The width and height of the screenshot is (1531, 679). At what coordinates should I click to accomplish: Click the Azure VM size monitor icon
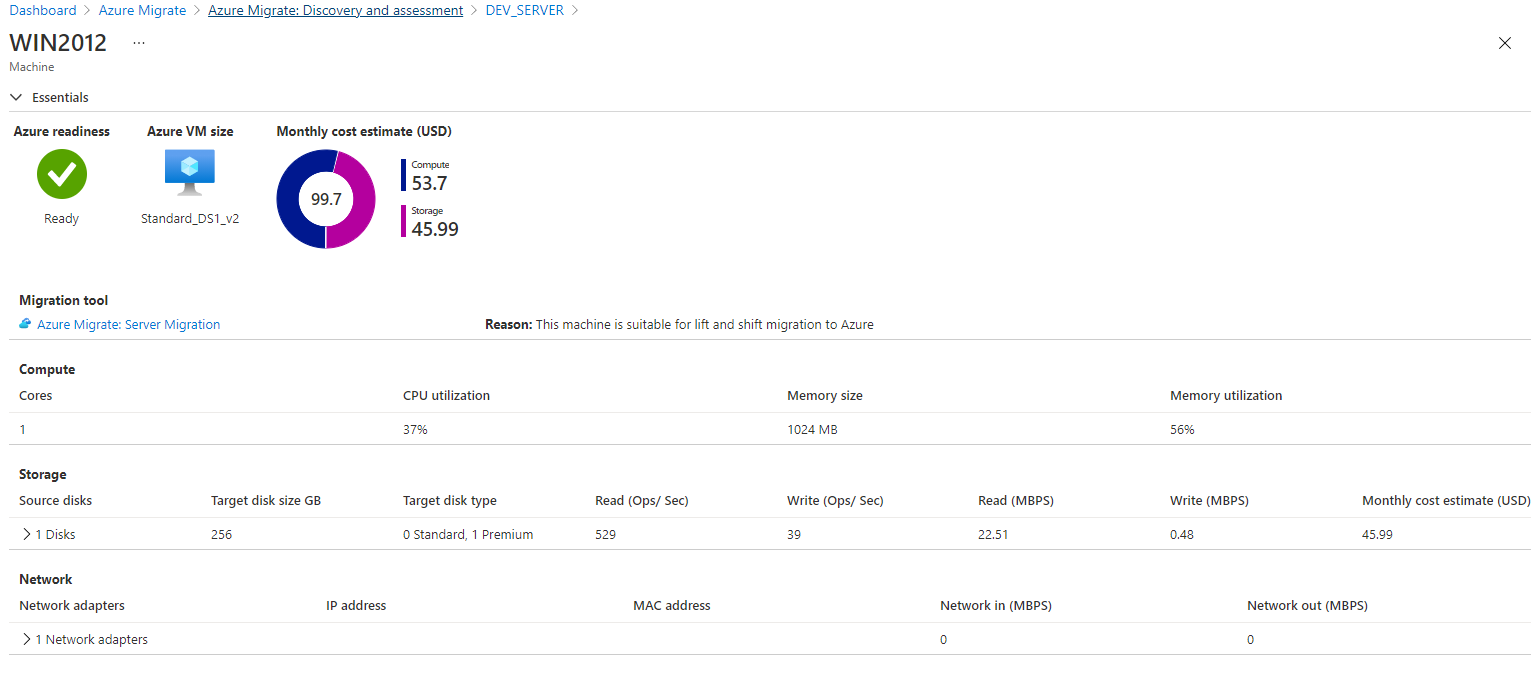[190, 174]
